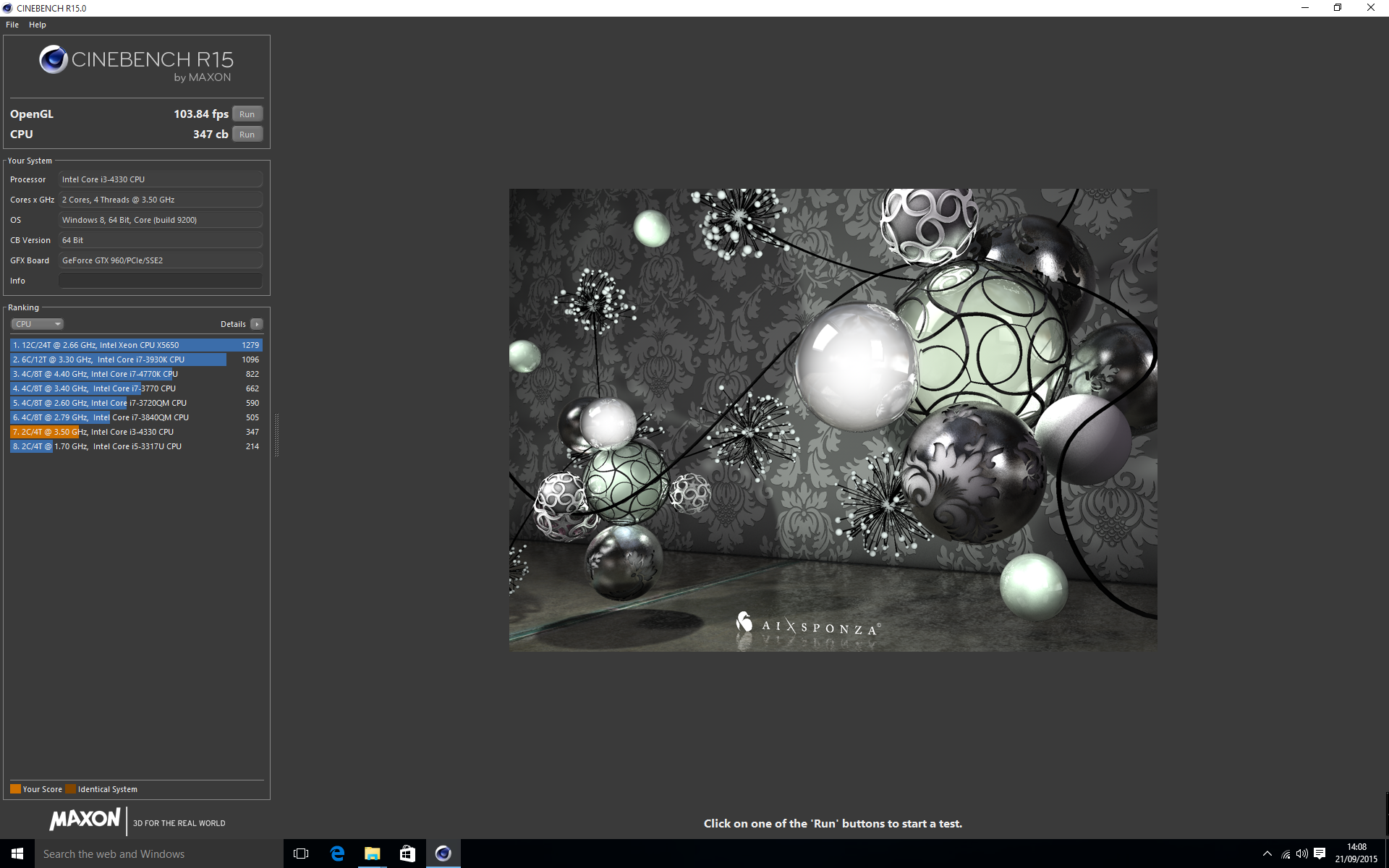Select the orange i3-4330 score bar
The width and height of the screenshot is (1389, 868).
[x=43, y=432]
